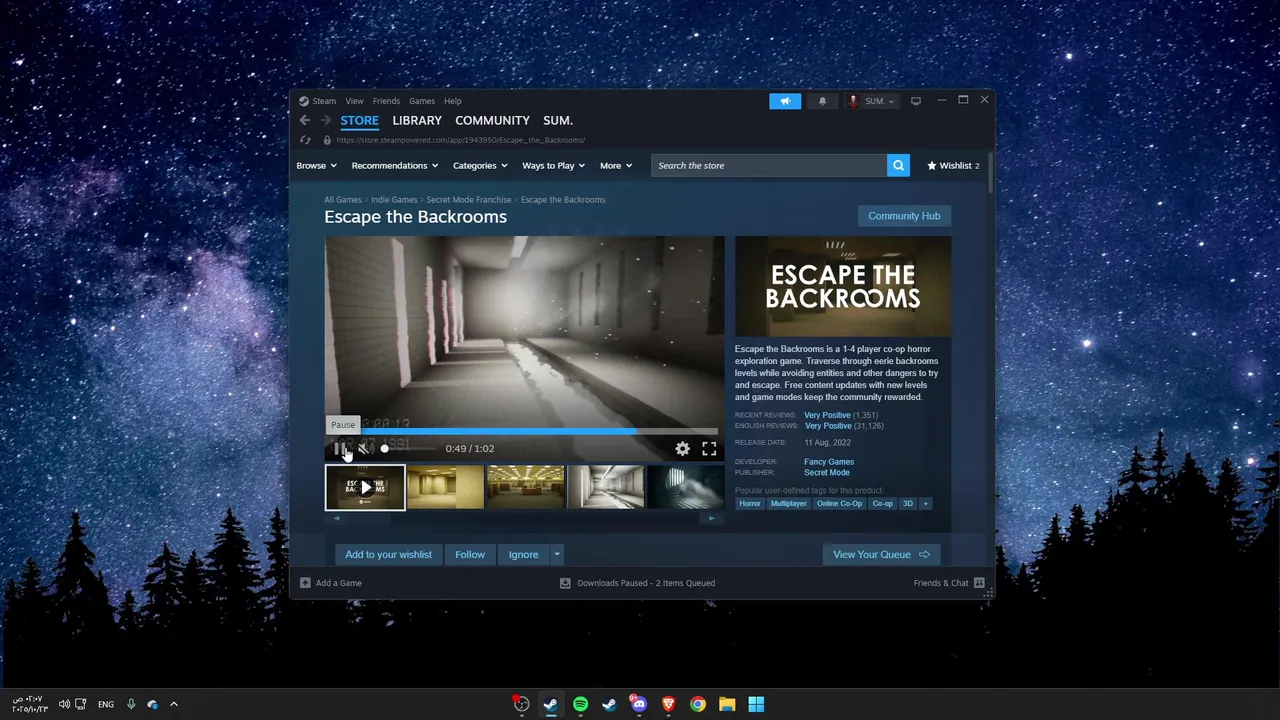Open Discord from the taskbar

pos(639,704)
